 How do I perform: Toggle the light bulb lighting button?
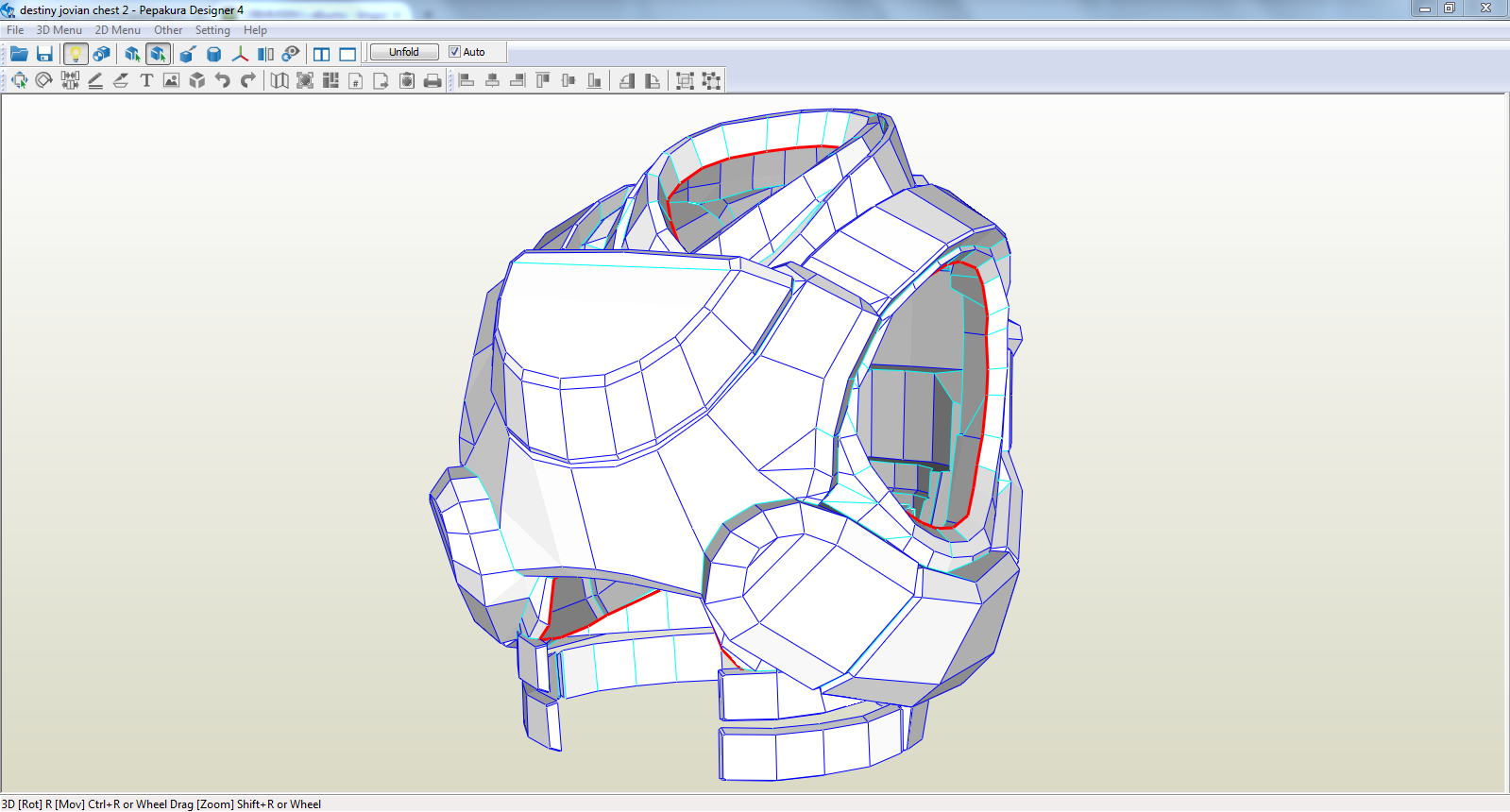pos(76,54)
